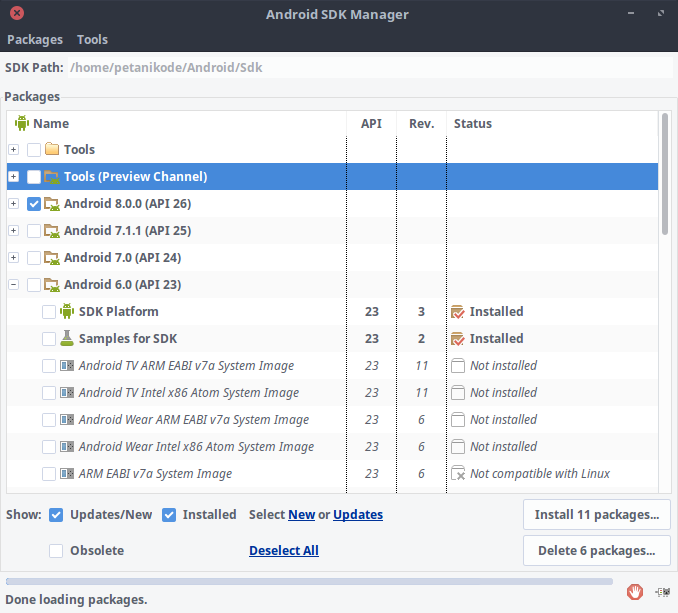Click the loading progress bar
Screen dimensions: 678x613
(x=309, y=581)
